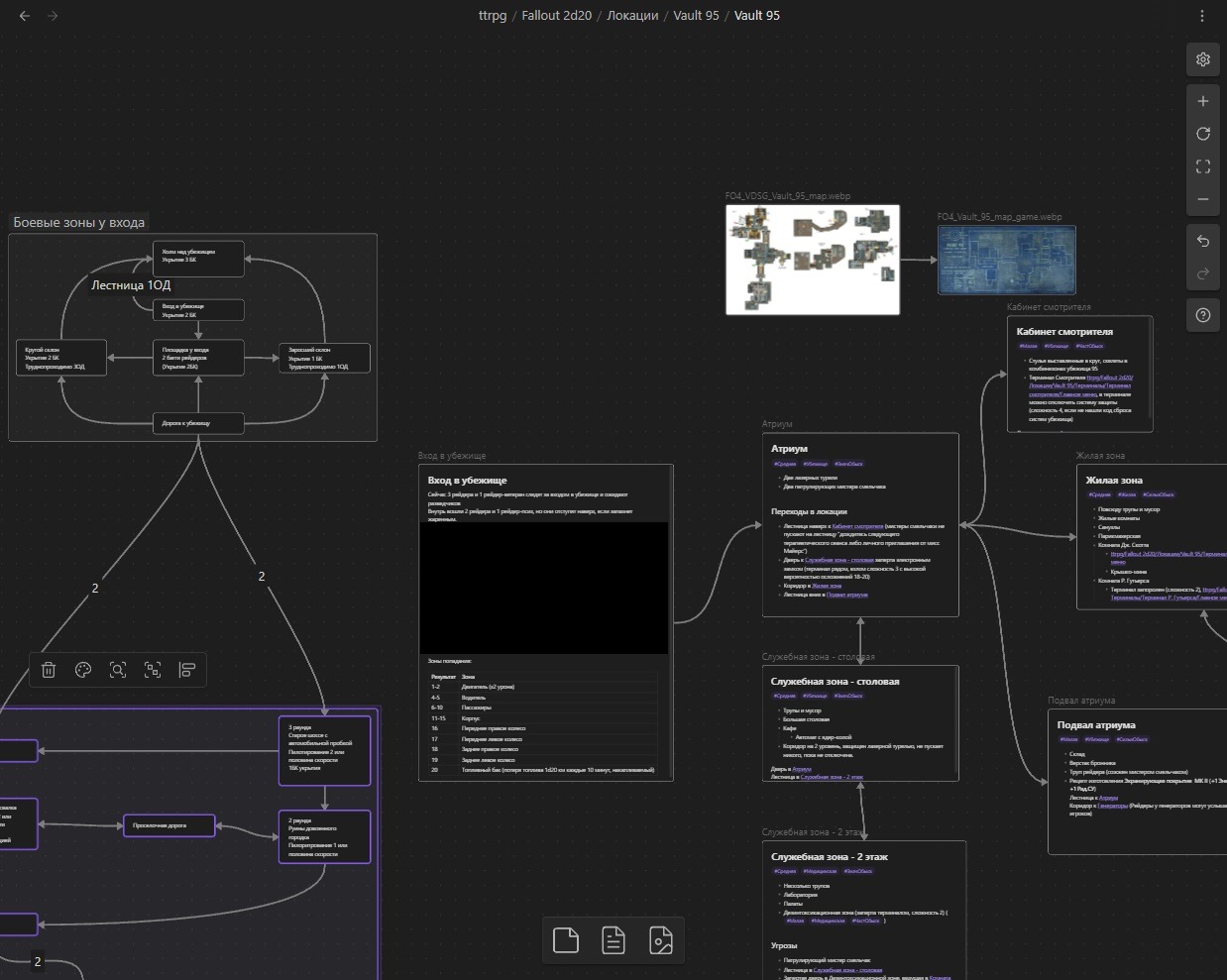The height and width of the screenshot is (980, 1227).
Task: Zoom out with the minus button
Action: click(x=1203, y=199)
